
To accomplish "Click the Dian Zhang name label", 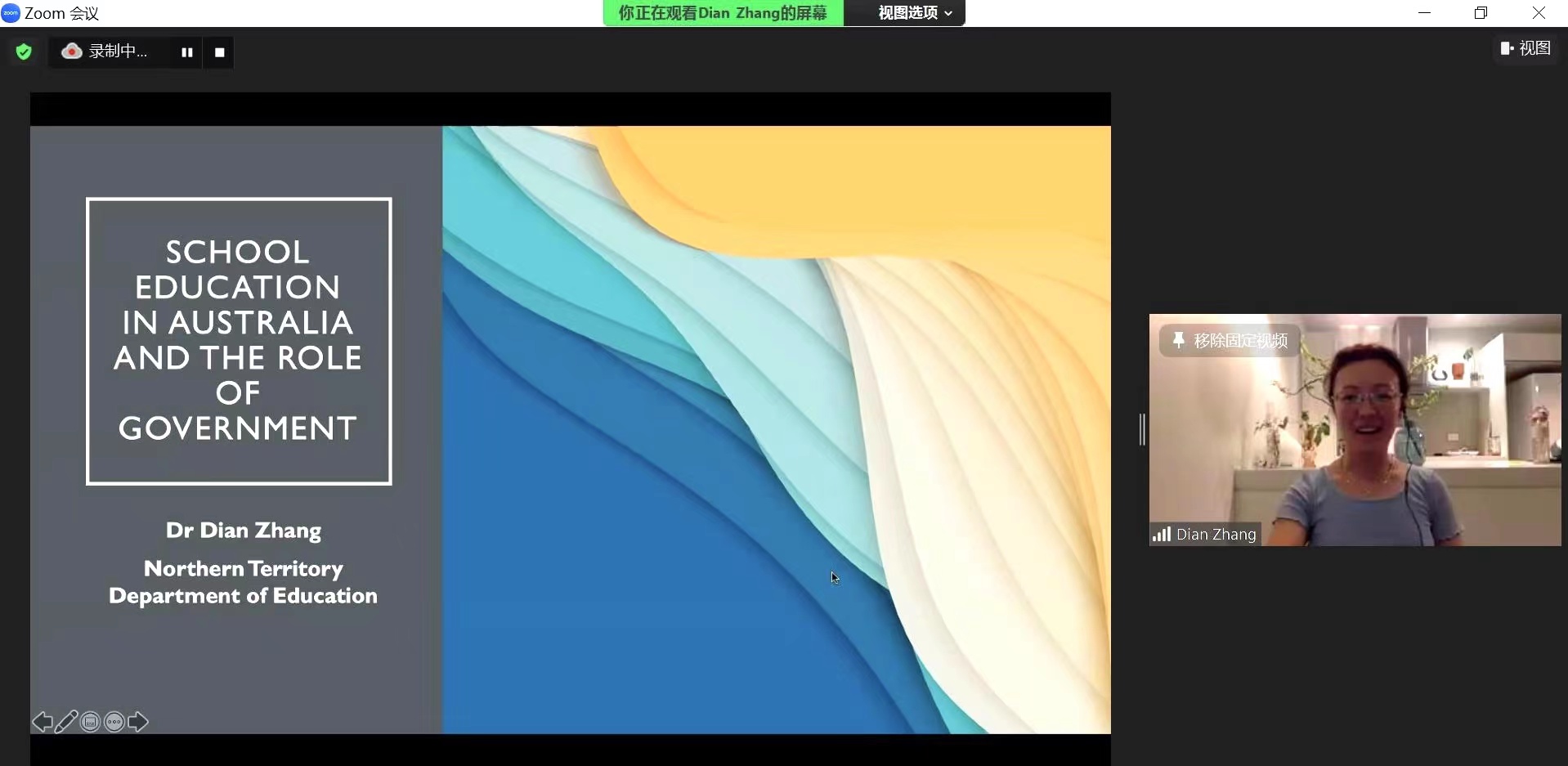I will pos(1216,535).
